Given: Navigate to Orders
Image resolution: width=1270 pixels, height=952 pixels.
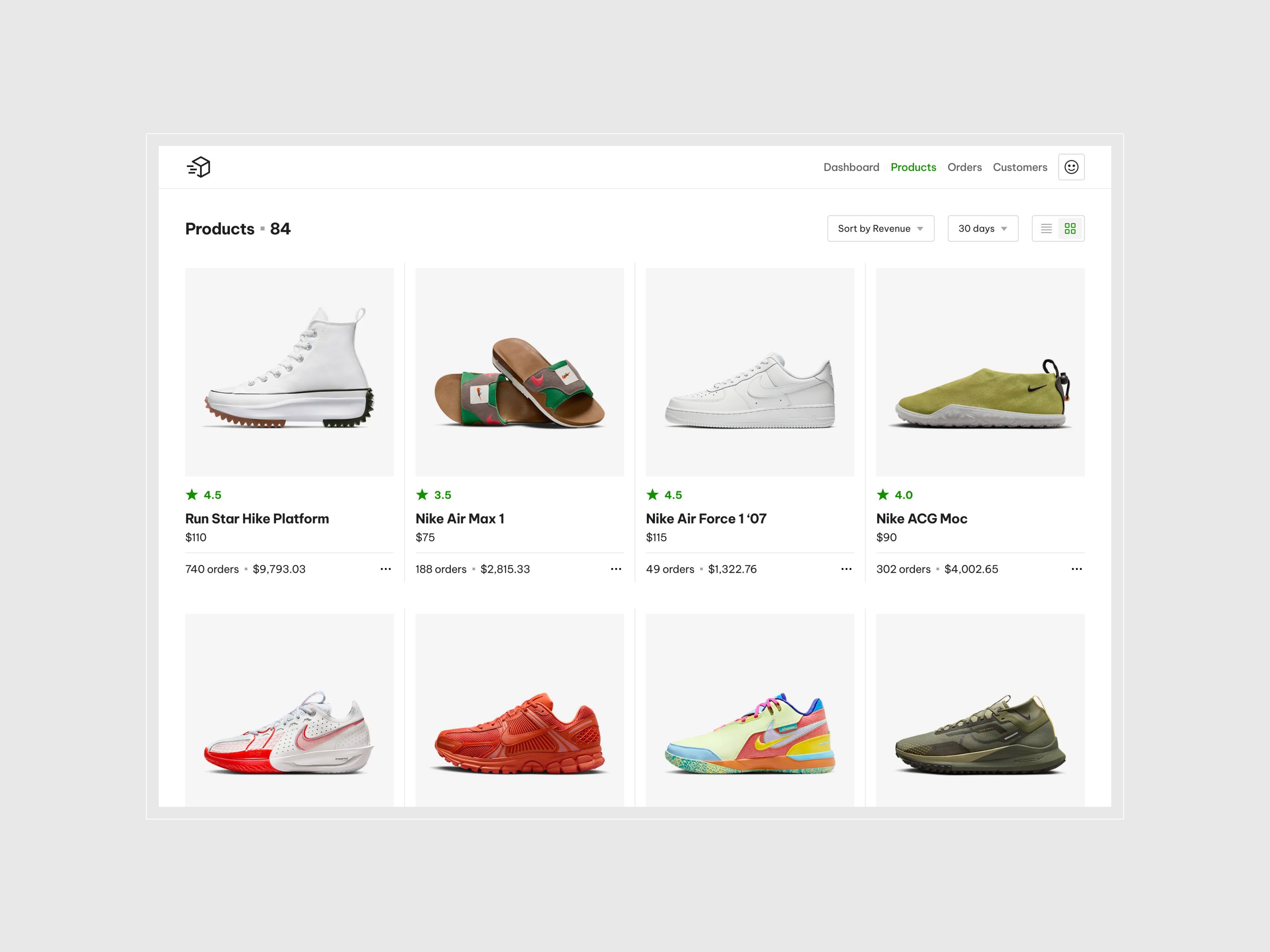Looking at the screenshot, I should coord(964,167).
